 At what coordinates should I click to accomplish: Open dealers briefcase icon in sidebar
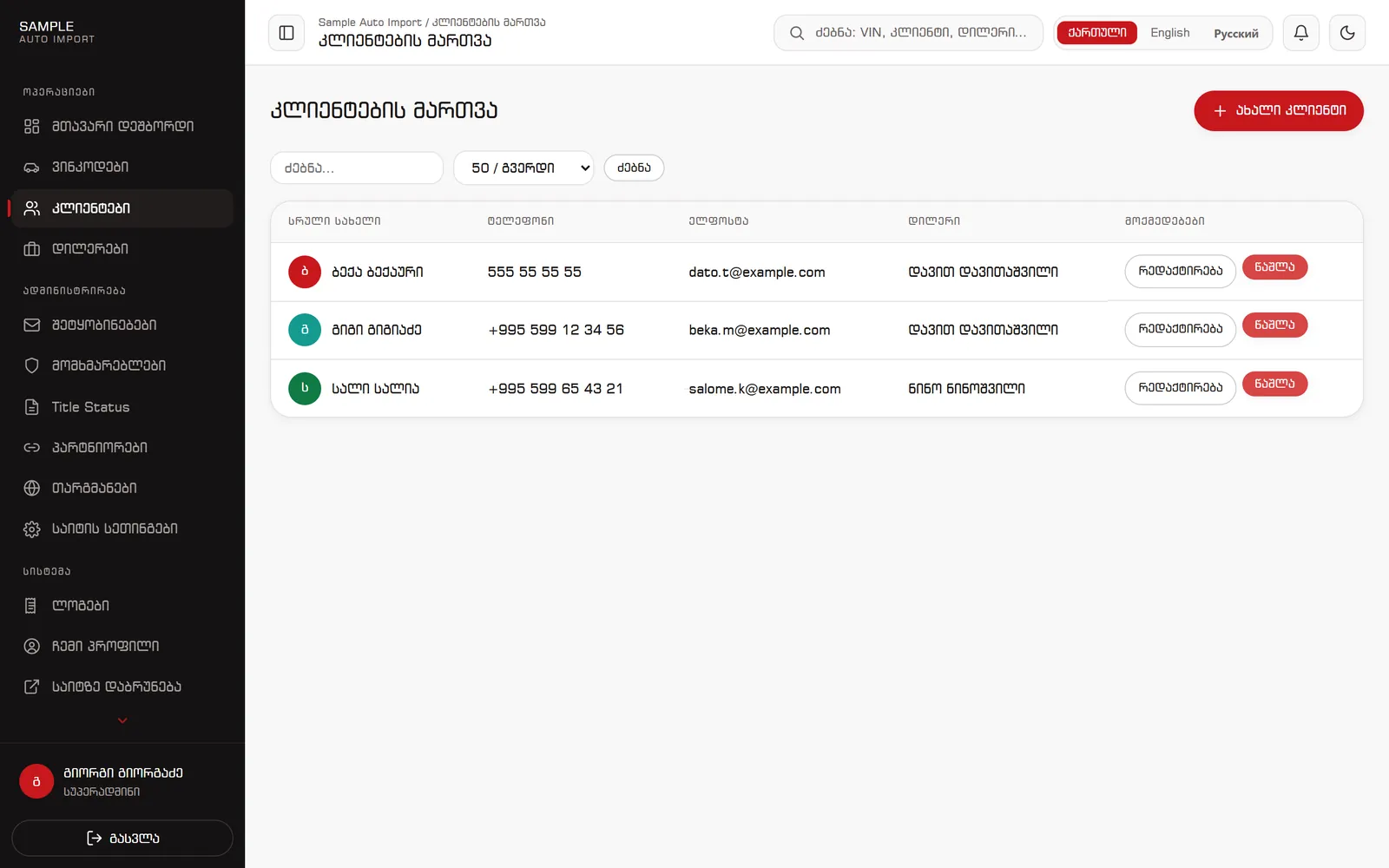tap(32, 249)
